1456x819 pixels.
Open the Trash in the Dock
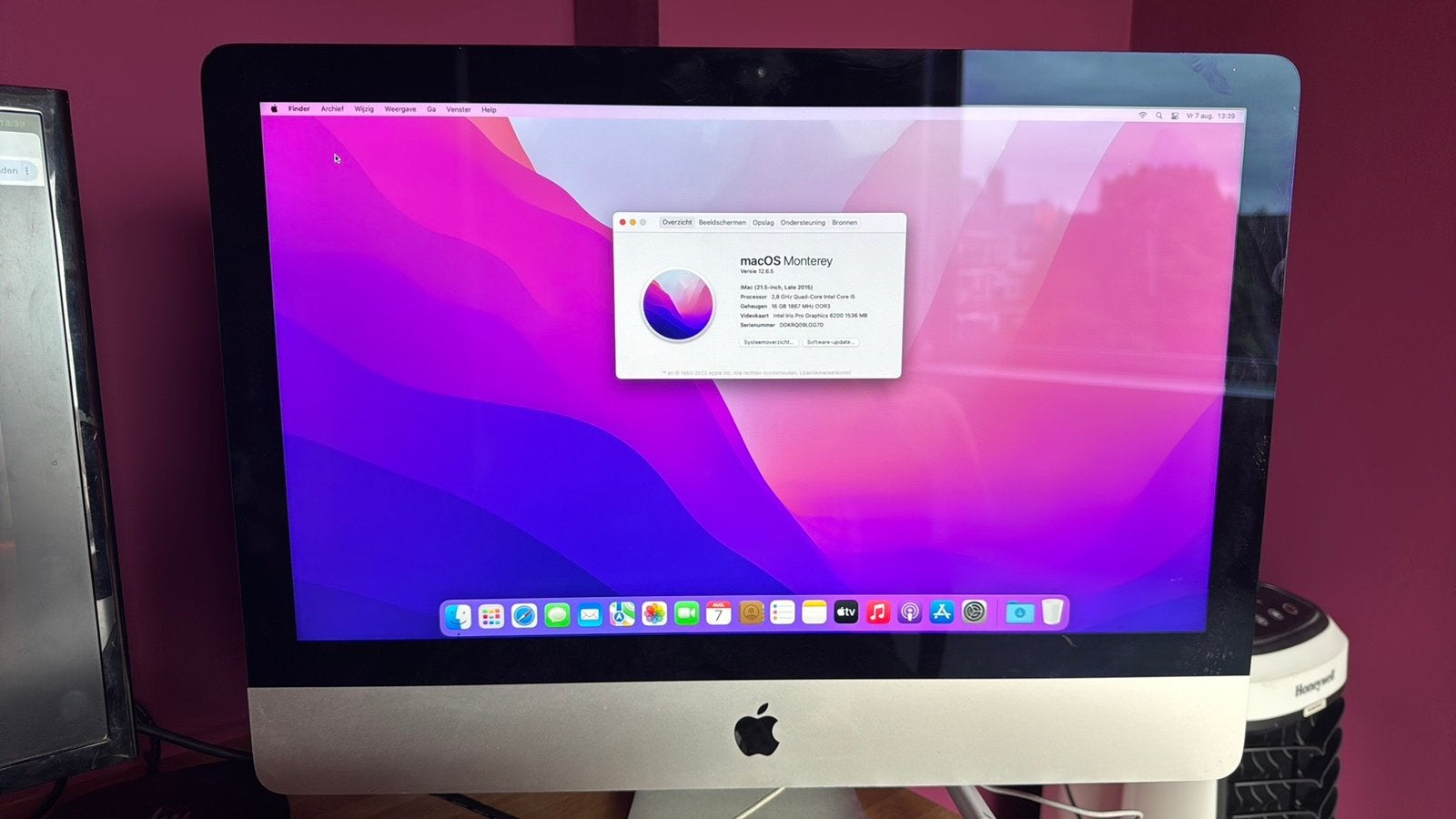click(1052, 612)
